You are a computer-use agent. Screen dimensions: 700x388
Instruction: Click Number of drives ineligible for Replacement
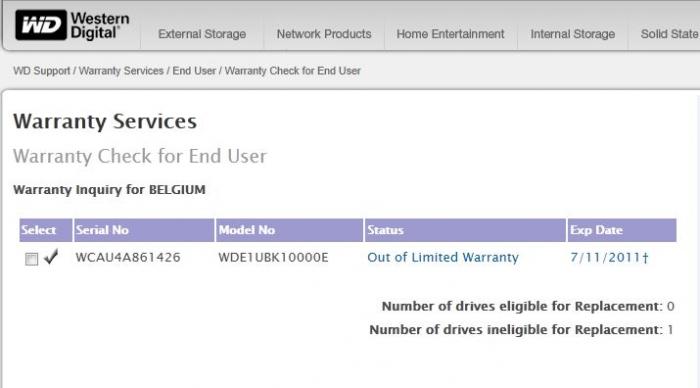coord(521,330)
